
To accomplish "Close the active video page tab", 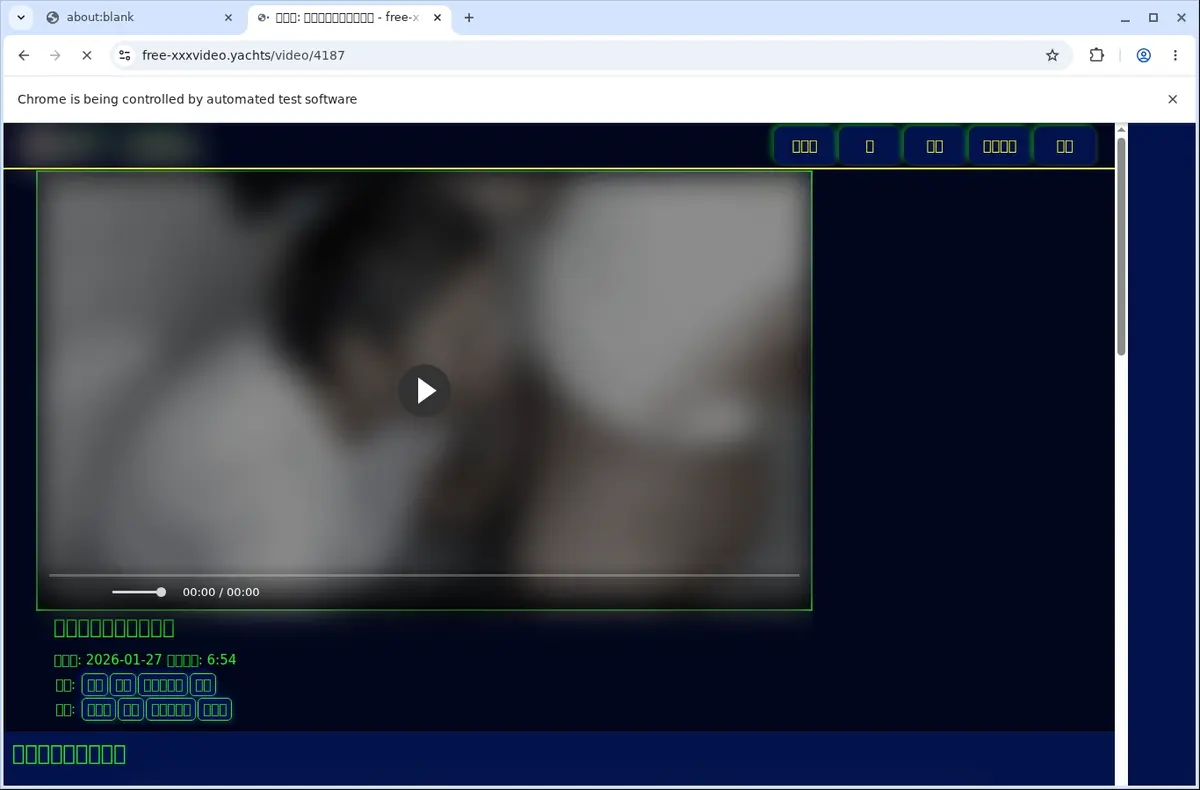I will click(438, 17).
